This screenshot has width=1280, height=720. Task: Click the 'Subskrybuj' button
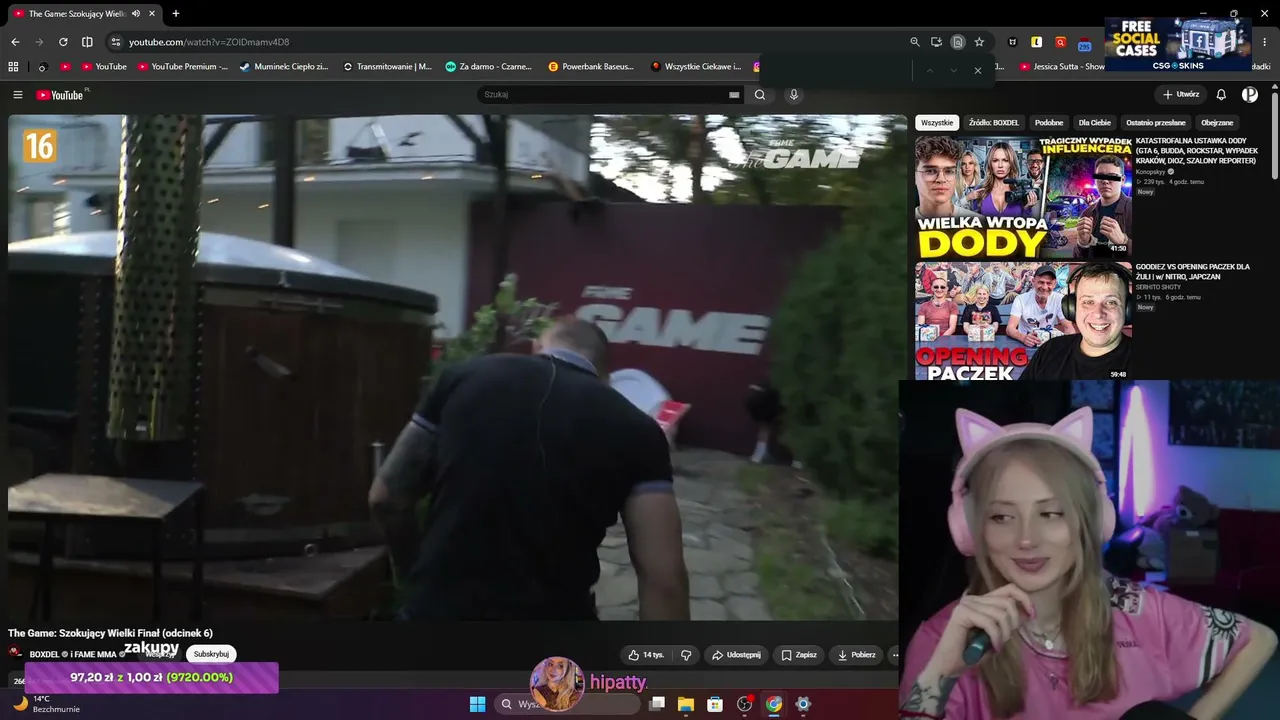click(211, 654)
